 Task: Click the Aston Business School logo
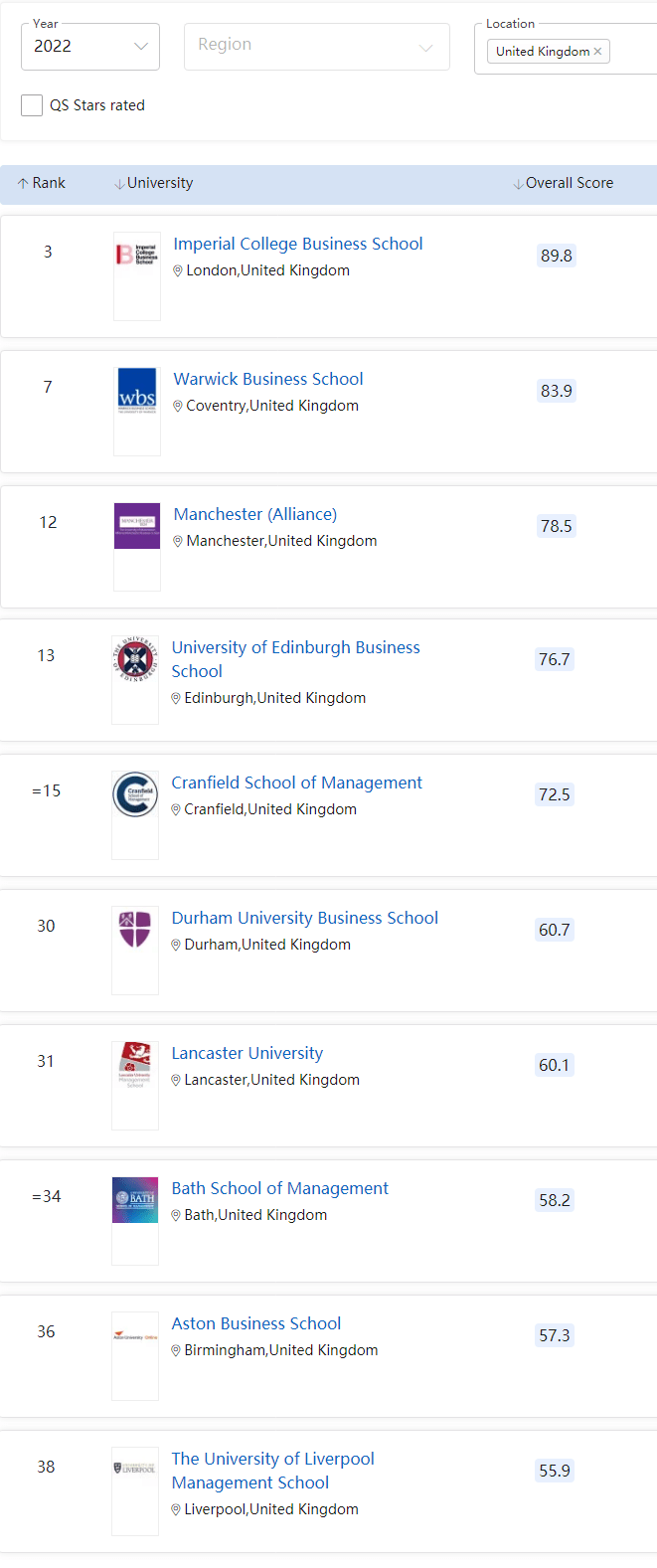pos(135,1336)
